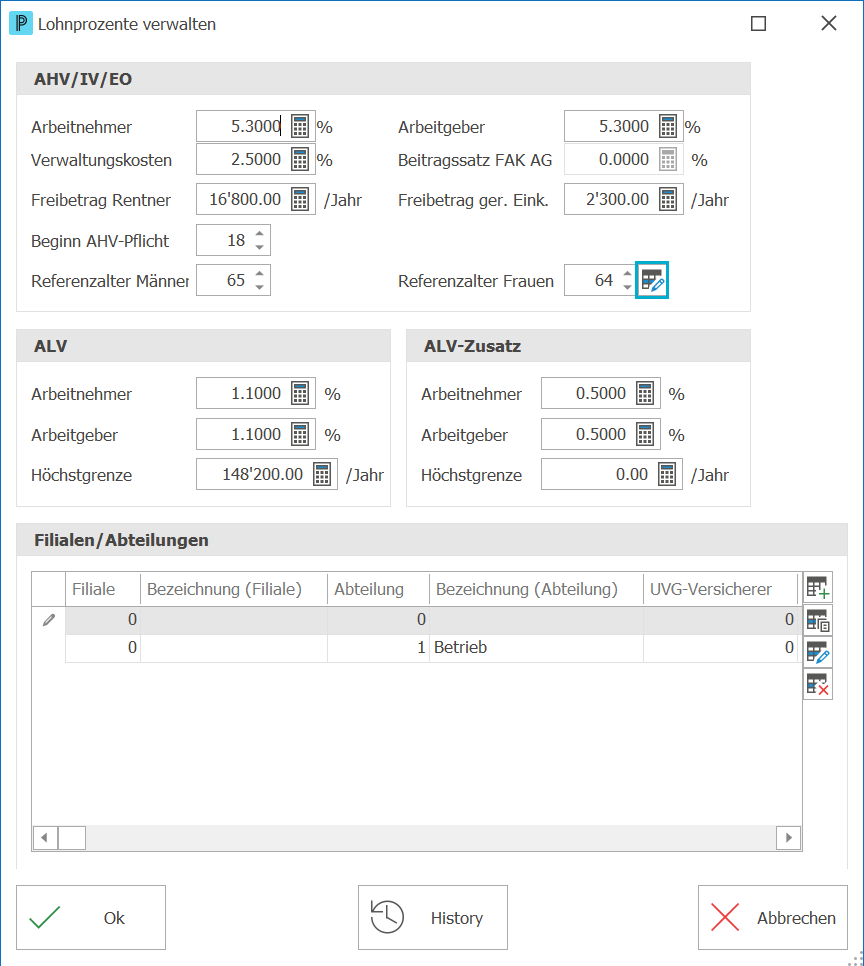Click the table-edit icon beside Referenzalter Frauen
This screenshot has height=966, width=864.
click(652, 280)
